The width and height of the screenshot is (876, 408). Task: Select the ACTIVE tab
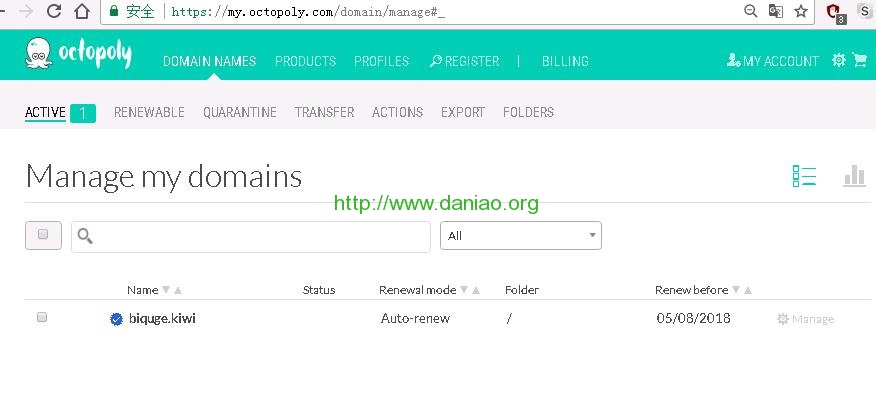(45, 112)
